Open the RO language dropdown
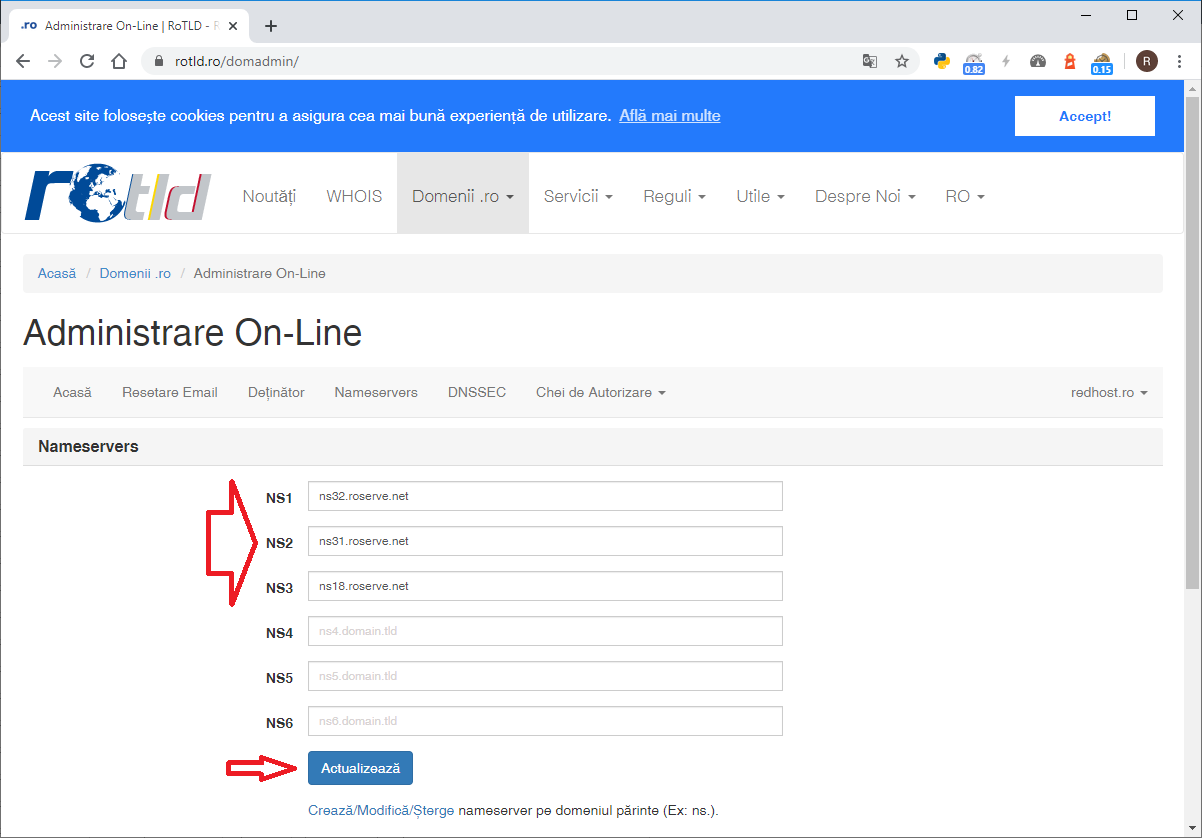The height and width of the screenshot is (838, 1202). (964, 196)
